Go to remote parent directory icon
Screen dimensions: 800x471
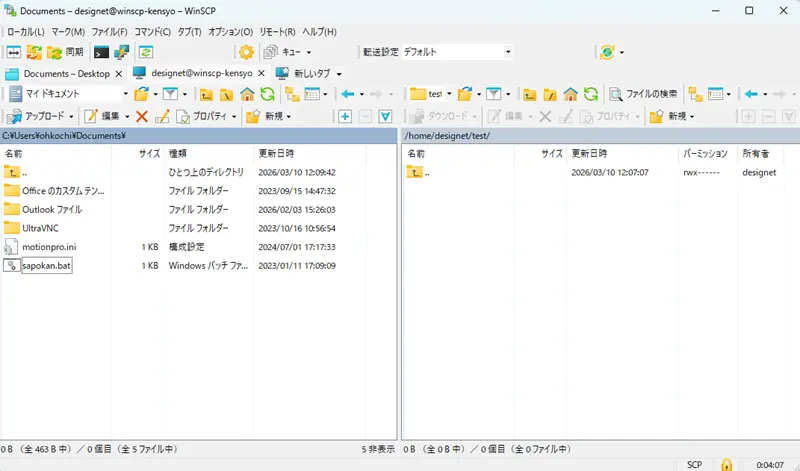(x=530, y=94)
